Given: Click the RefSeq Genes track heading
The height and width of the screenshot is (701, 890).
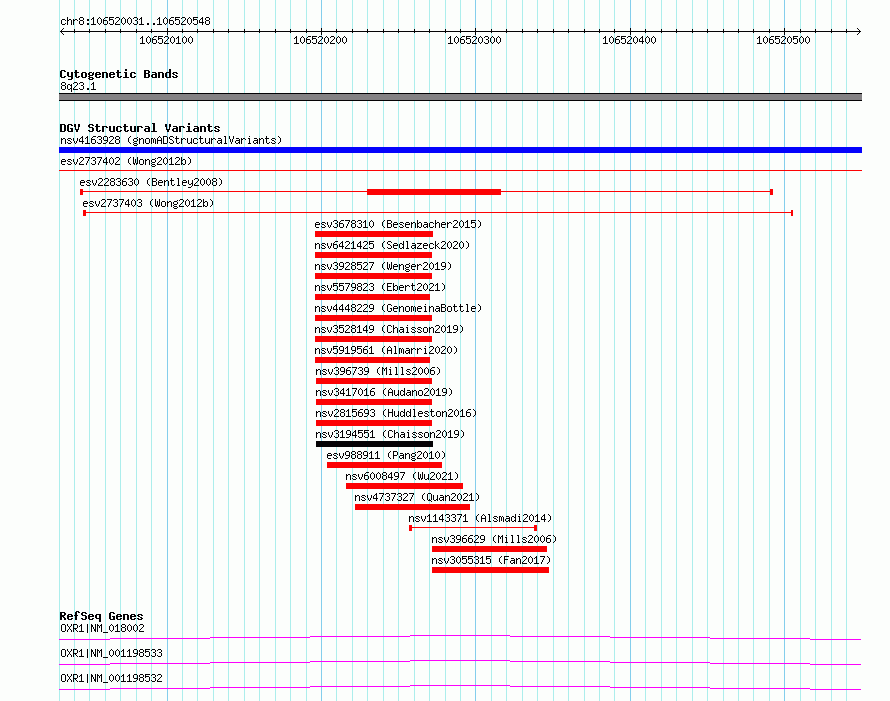Looking at the screenshot, I should (101, 616).
